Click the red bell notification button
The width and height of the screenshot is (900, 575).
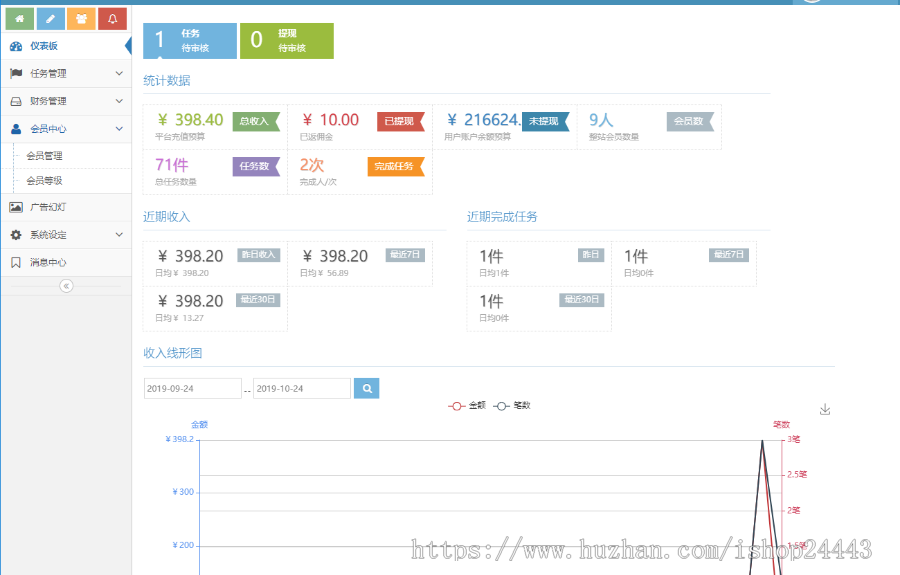tap(112, 19)
